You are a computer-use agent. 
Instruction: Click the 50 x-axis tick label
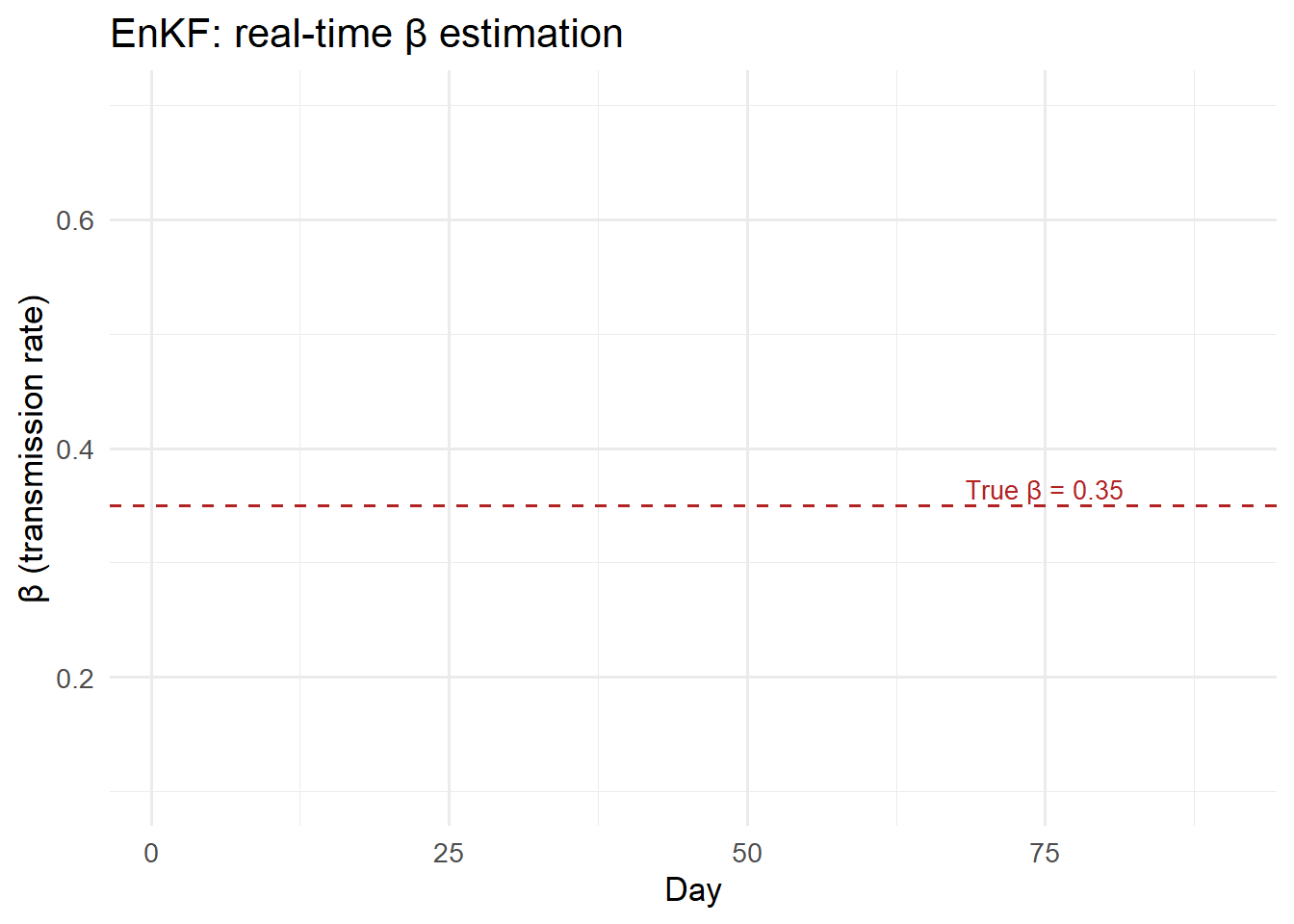coord(747,853)
